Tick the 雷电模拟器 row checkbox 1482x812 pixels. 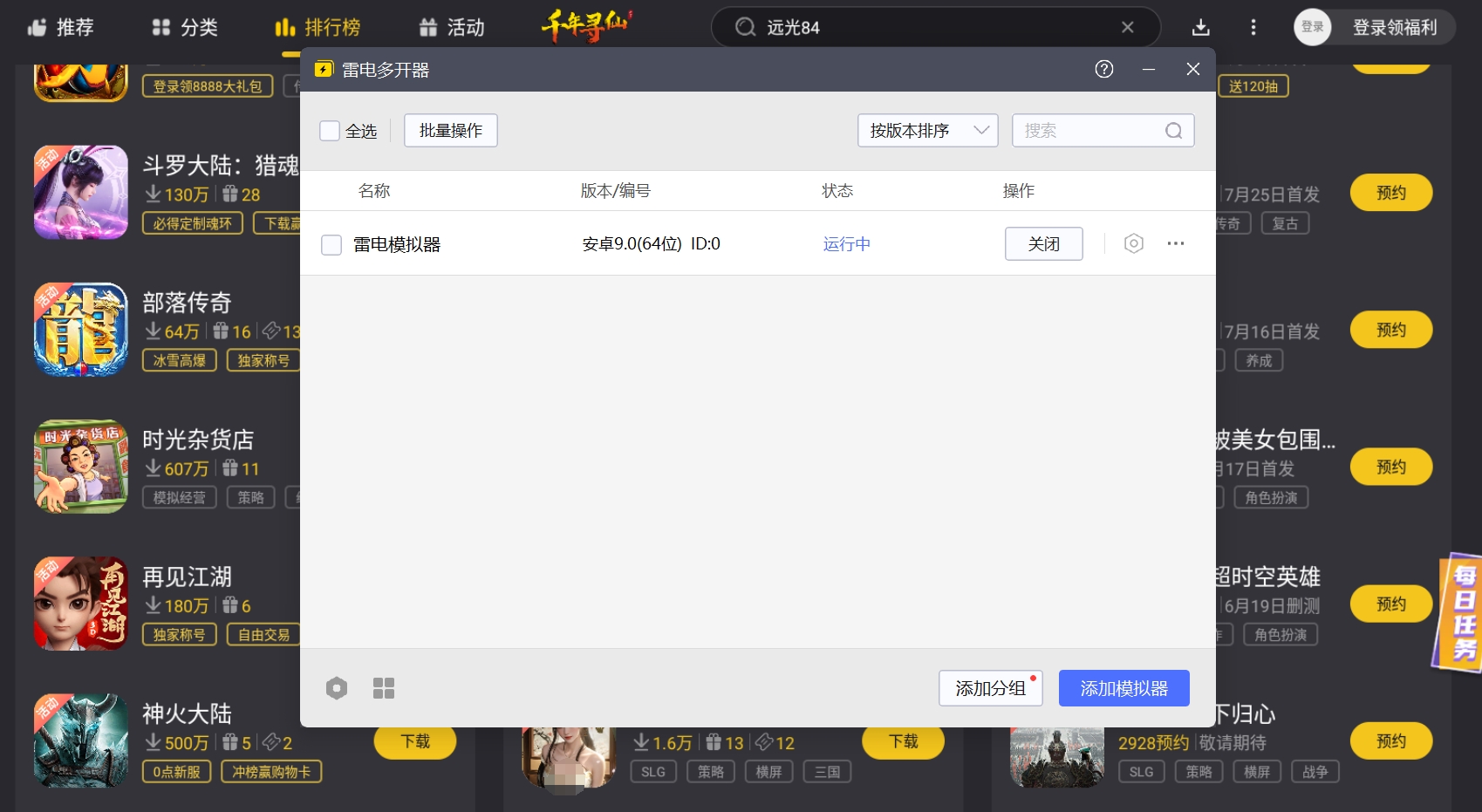[x=331, y=245]
